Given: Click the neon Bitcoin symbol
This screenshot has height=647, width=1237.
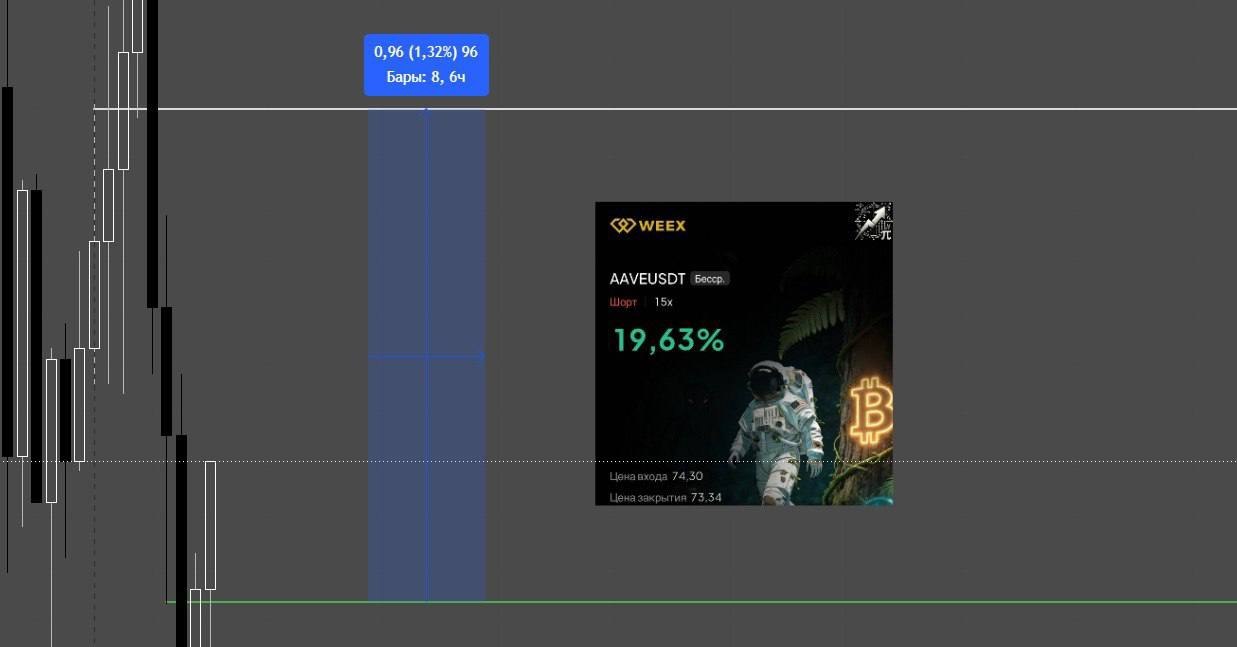Looking at the screenshot, I should [872, 410].
